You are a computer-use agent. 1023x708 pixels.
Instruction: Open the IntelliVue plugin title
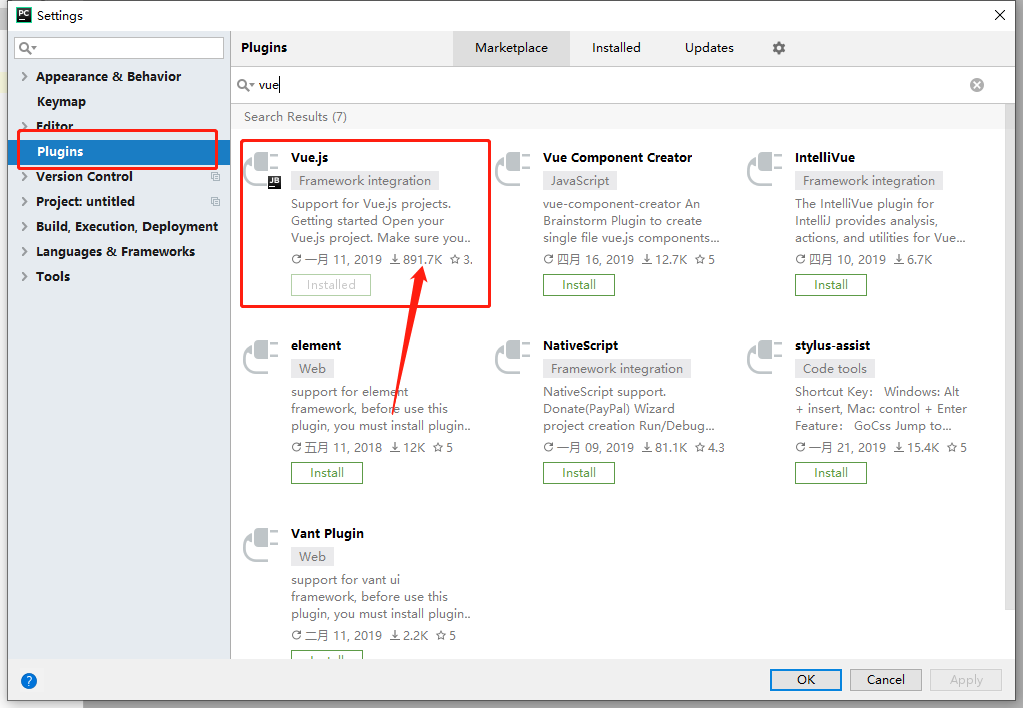(x=825, y=157)
